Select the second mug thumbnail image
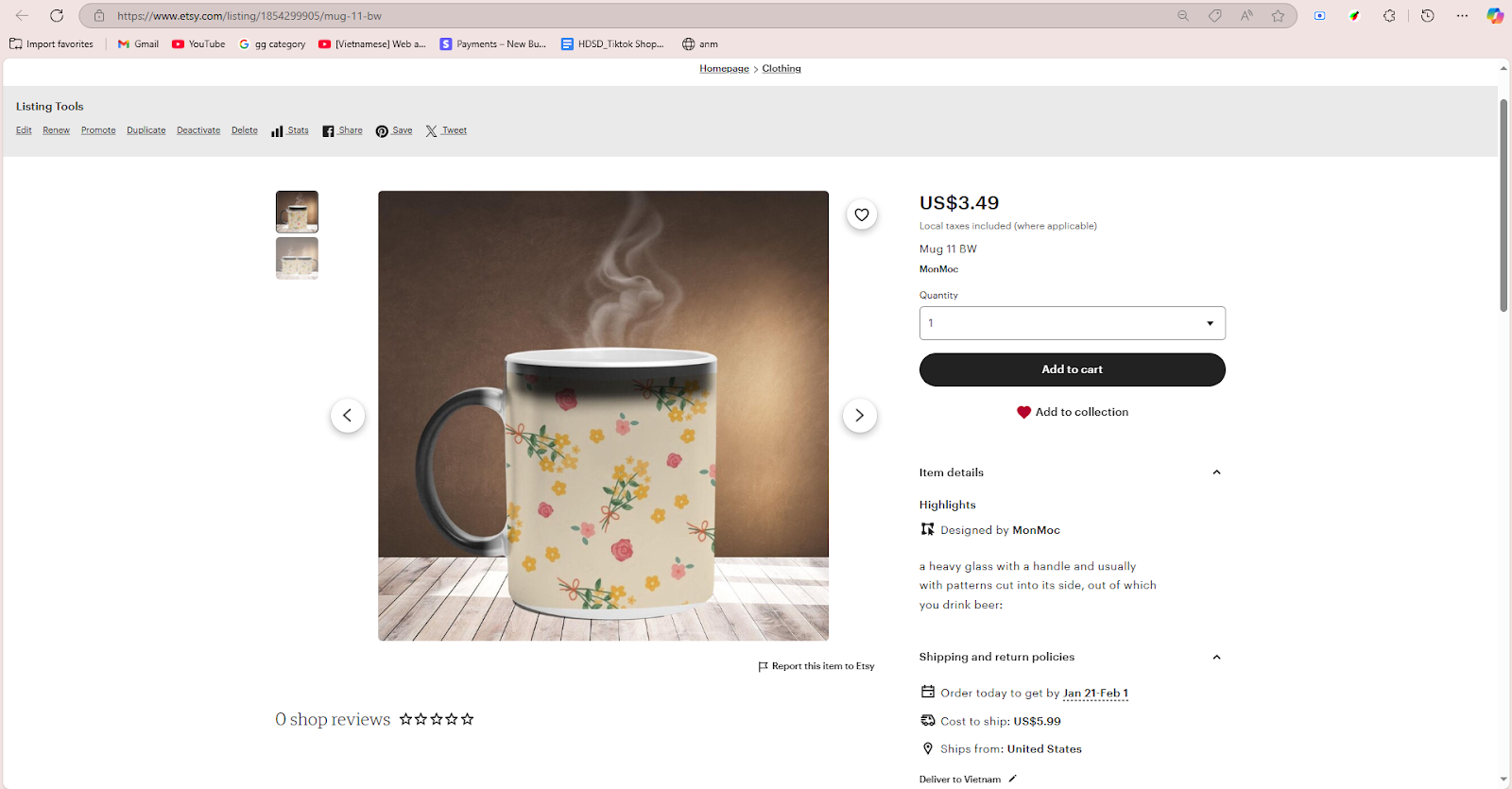Viewport: 1512px width, 789px height. 297,258
